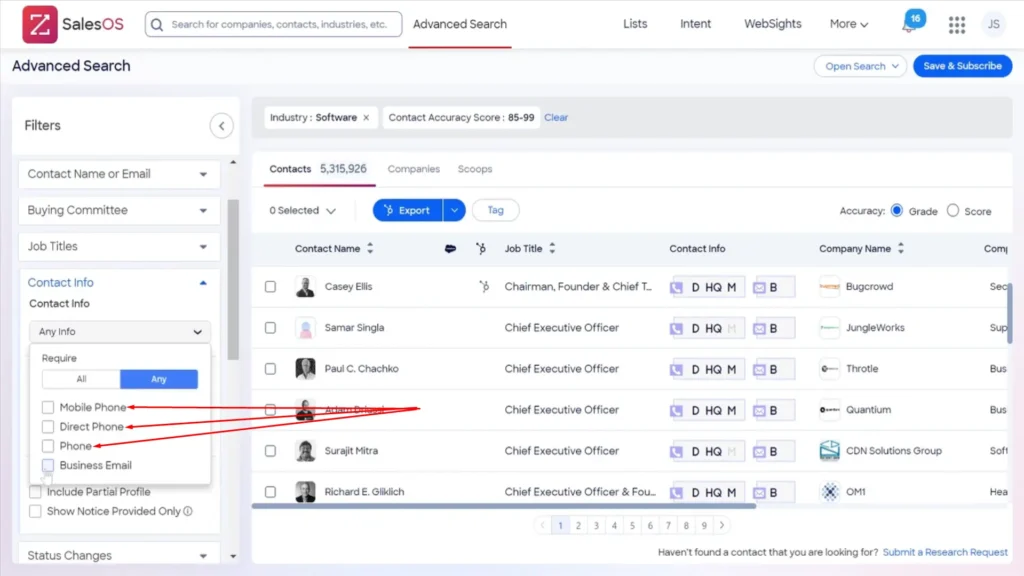Check the Direct Phone checkbox
This screenshot has width=1024, height=576.
coord(48,427)
